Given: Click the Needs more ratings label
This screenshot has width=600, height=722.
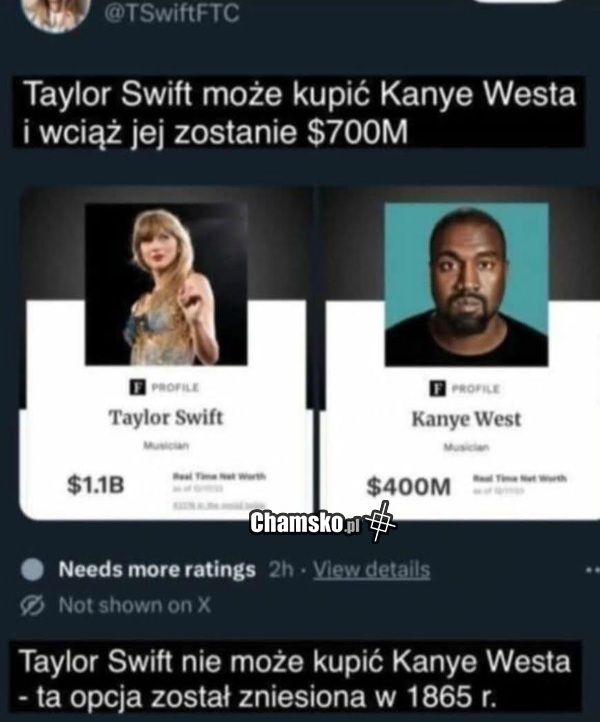Looking at the screenshot, I should [x=157, y=570].
